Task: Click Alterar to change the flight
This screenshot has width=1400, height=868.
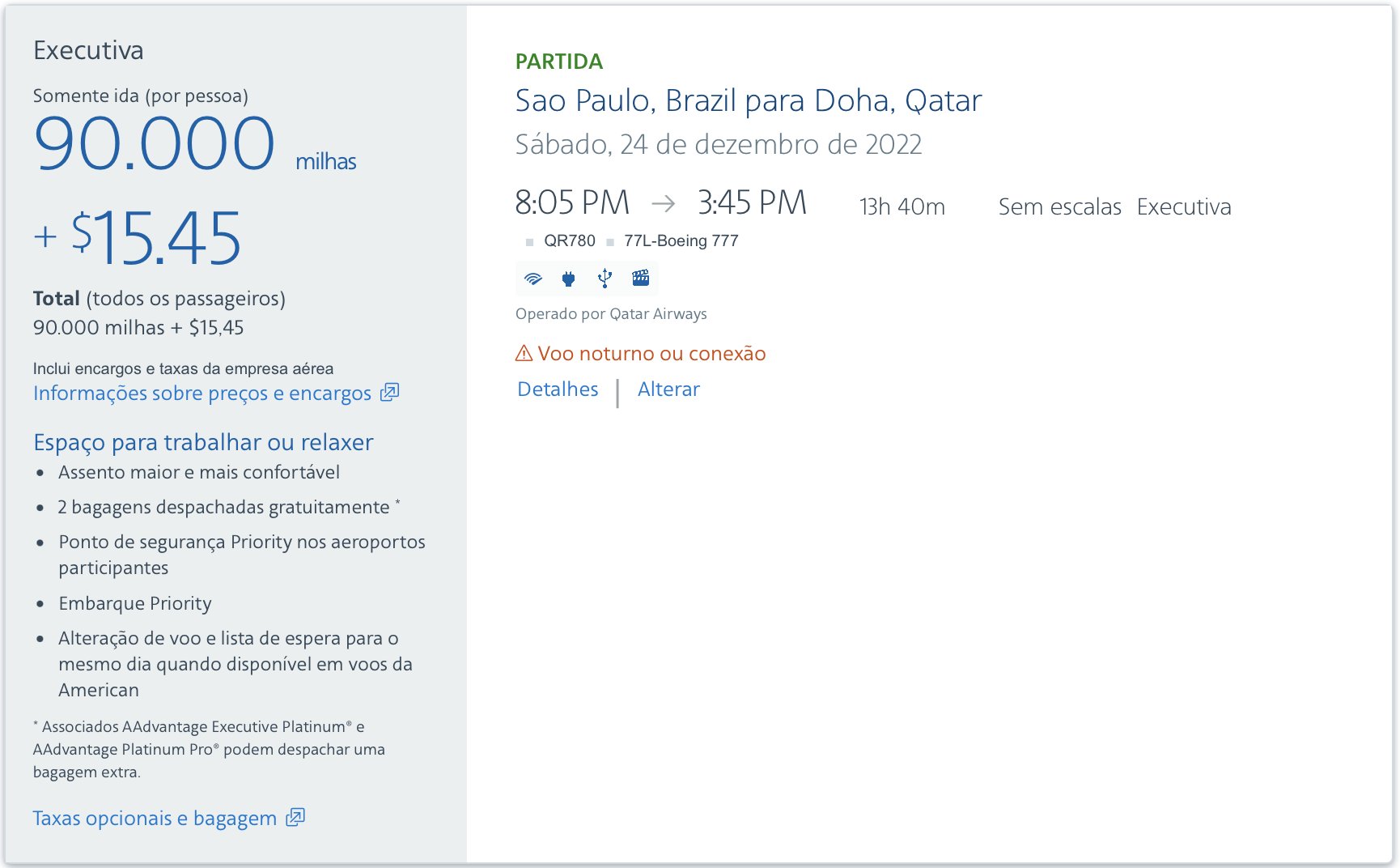Action: pyautogui.click(x=668, y=389)
